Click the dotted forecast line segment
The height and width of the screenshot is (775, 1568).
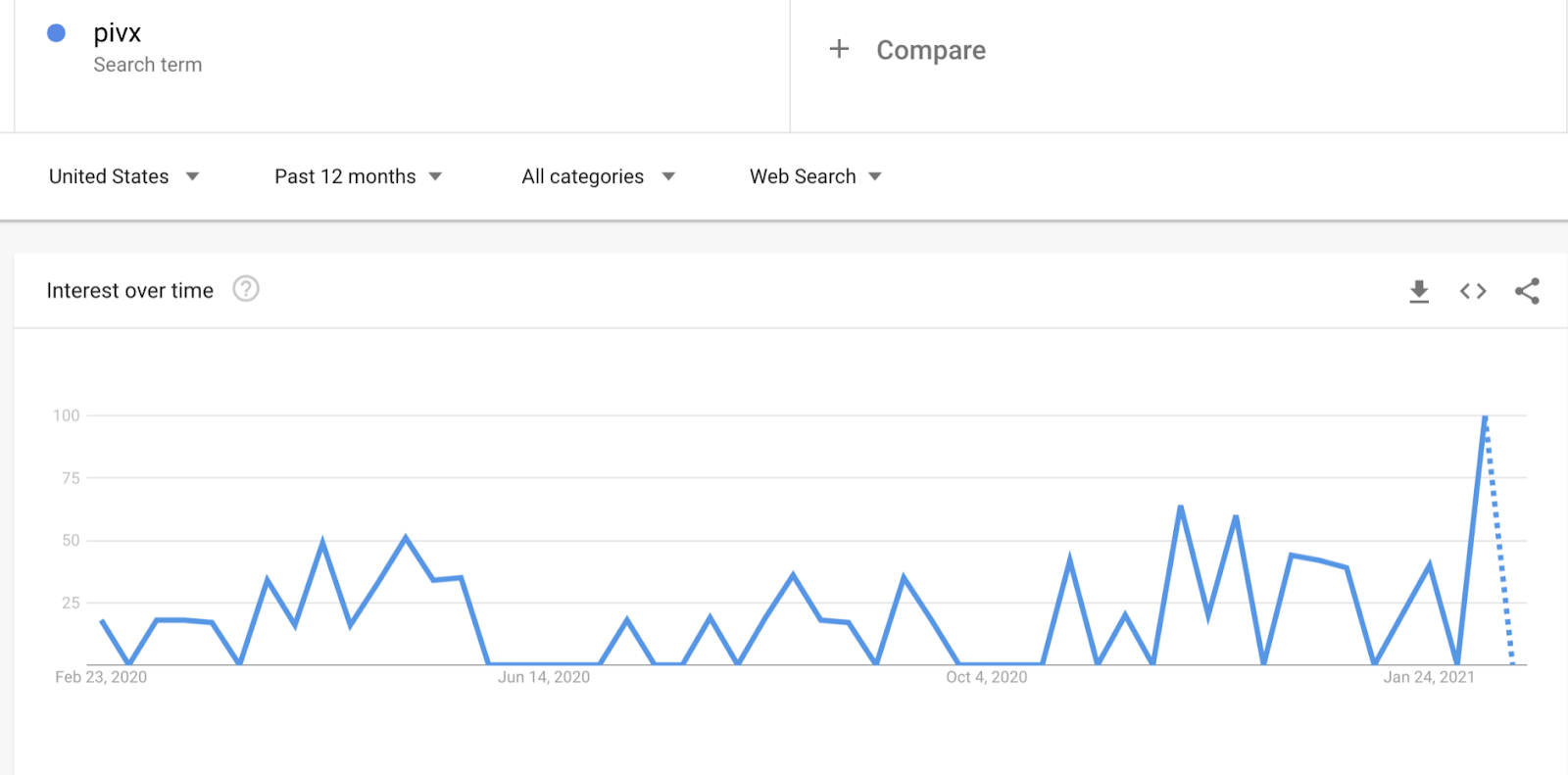click(x=1499, y=541)
